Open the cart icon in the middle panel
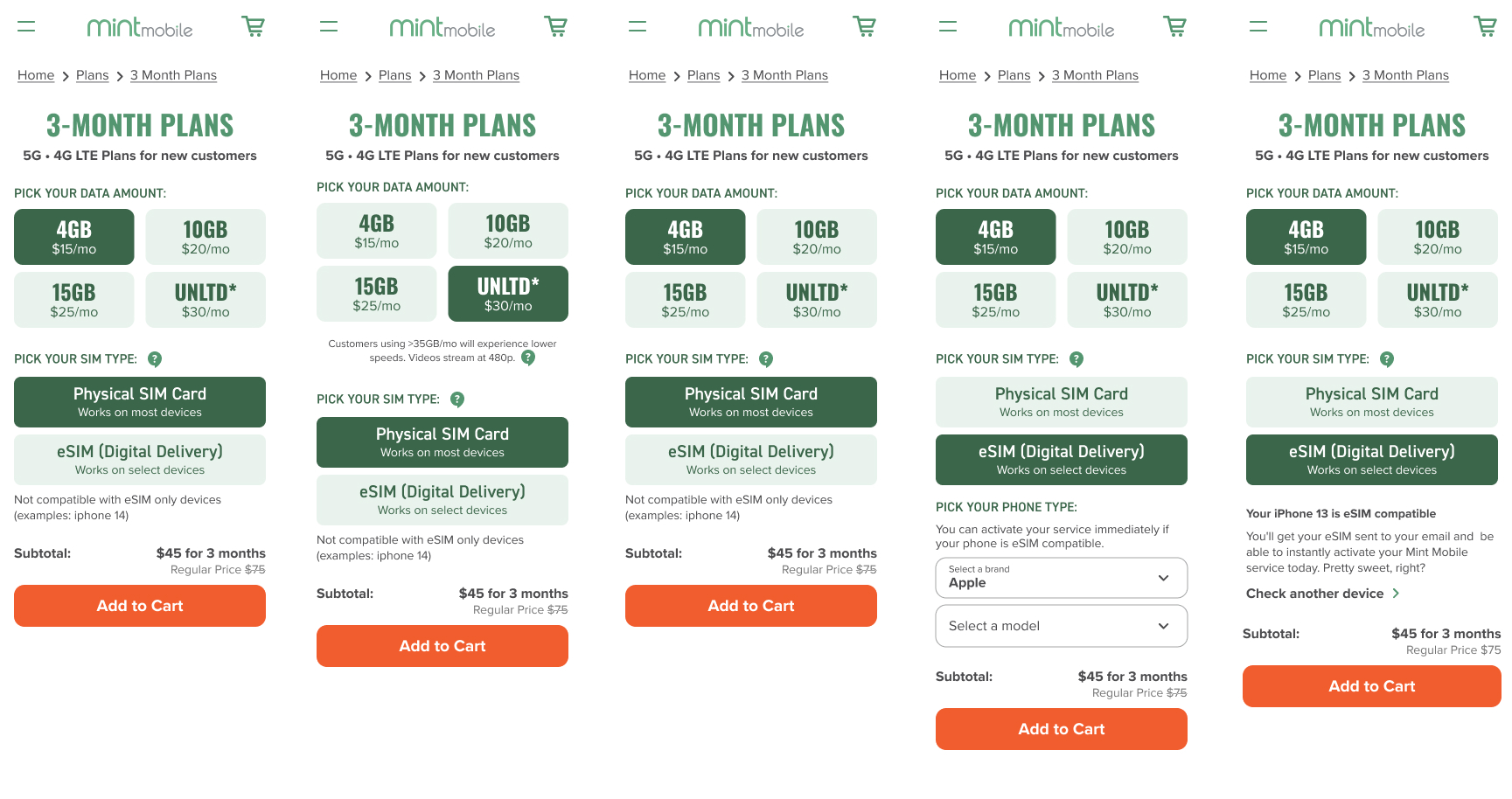The height and width of the screenshot is (799, 1512). pyautogui.click(x=865, y=26)
